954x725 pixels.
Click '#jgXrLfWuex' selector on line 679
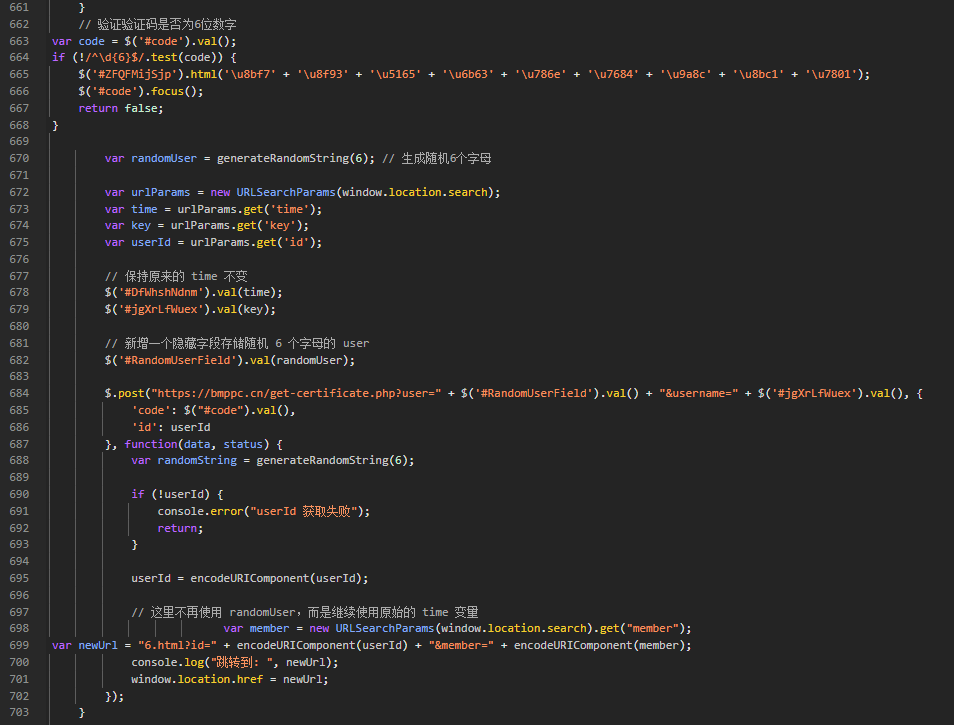pyautogui.click(x=161, y=310)
